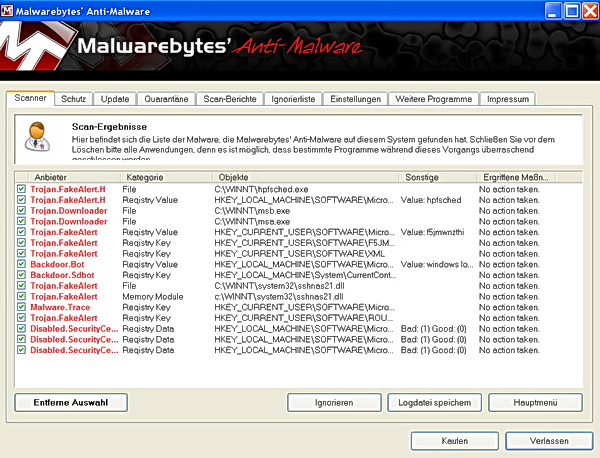Click the Kaufen button
This screenshot has height=458, width=600.
(x=455, y=440)
